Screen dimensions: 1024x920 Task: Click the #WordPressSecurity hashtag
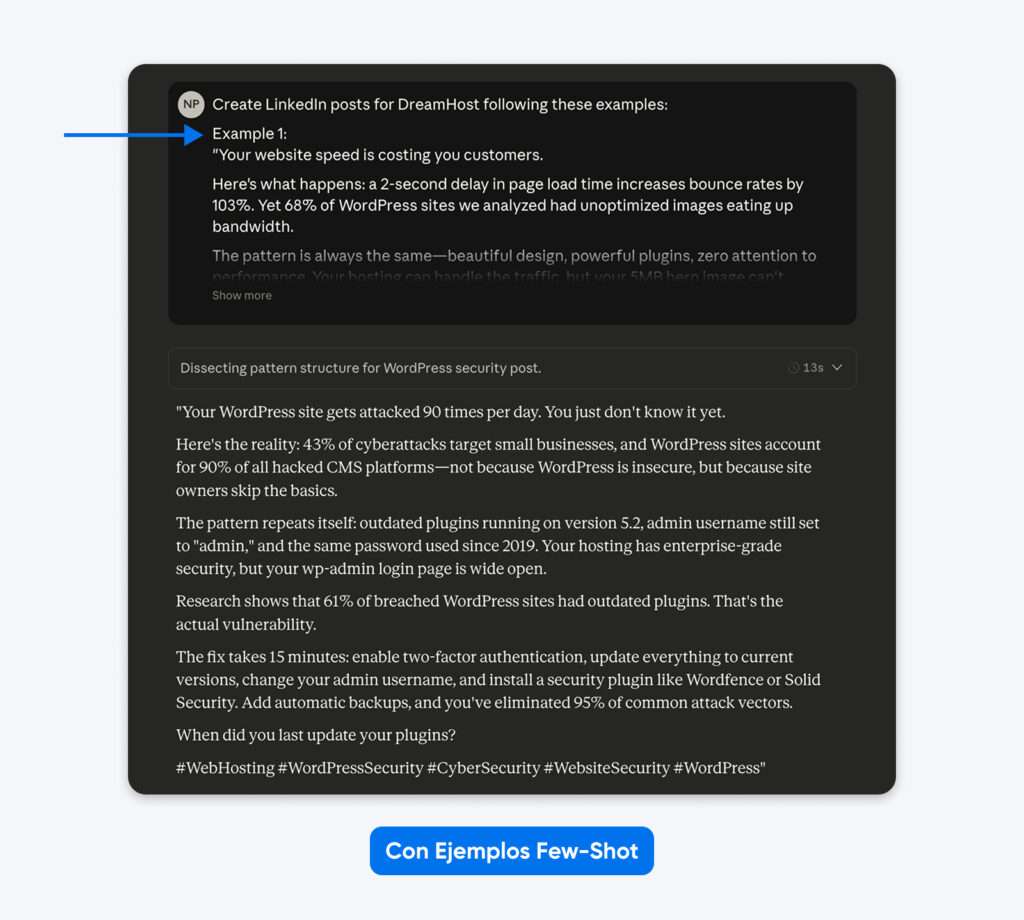[350, 768]
